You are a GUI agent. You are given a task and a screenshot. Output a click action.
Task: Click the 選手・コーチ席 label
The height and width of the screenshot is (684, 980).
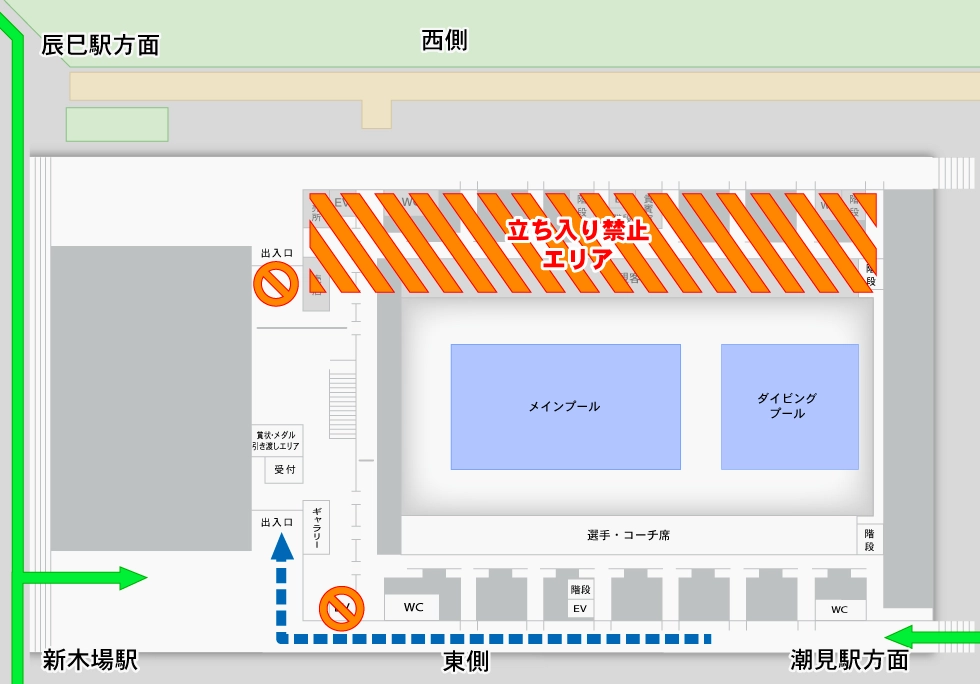click(628, 535)
